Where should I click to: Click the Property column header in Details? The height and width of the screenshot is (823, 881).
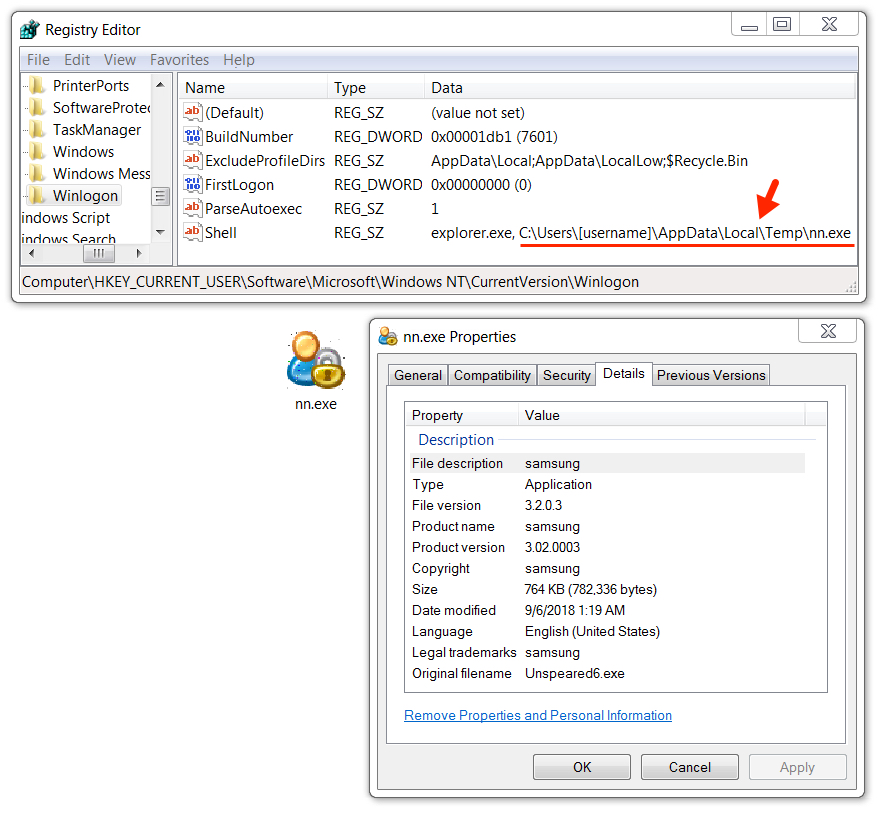(x=462, y=415)
